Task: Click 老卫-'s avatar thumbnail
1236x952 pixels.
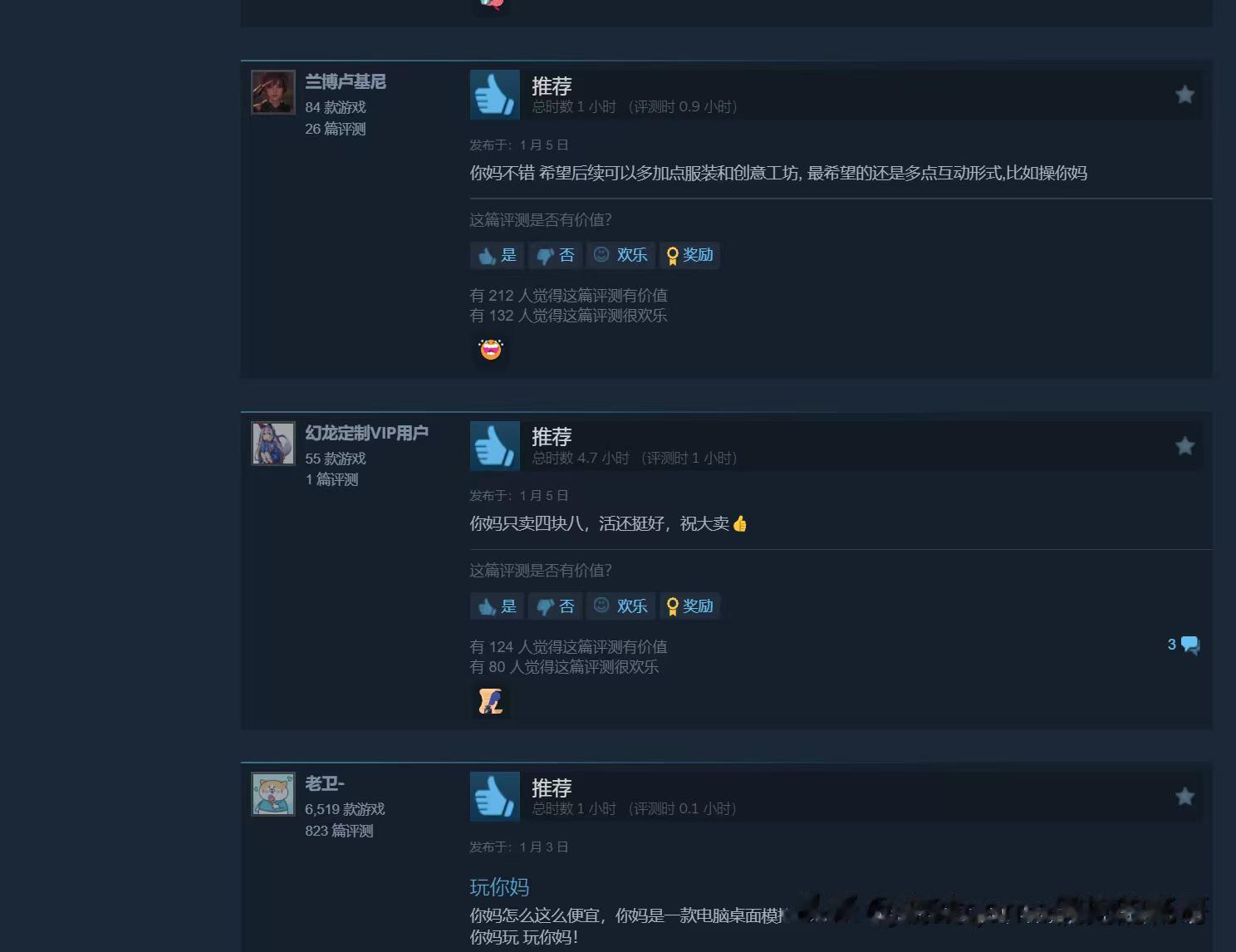Action: [x=273, y=793]
